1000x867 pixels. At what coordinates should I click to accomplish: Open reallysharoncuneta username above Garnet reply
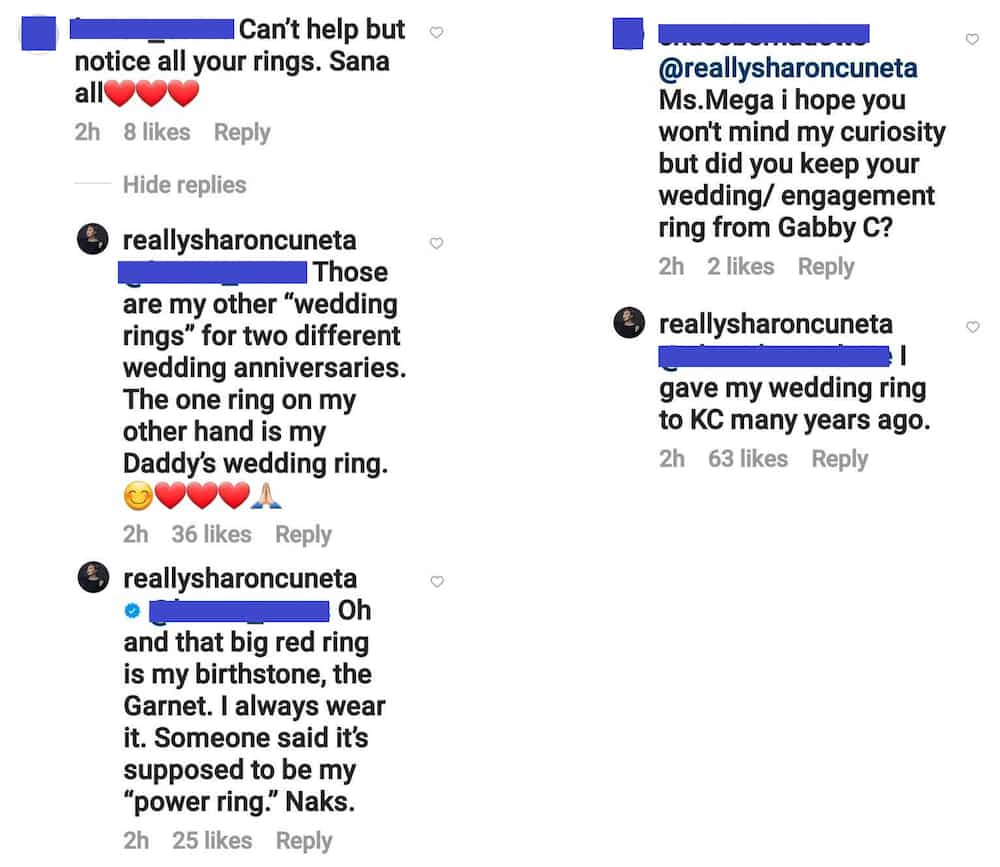pos(240,579)
